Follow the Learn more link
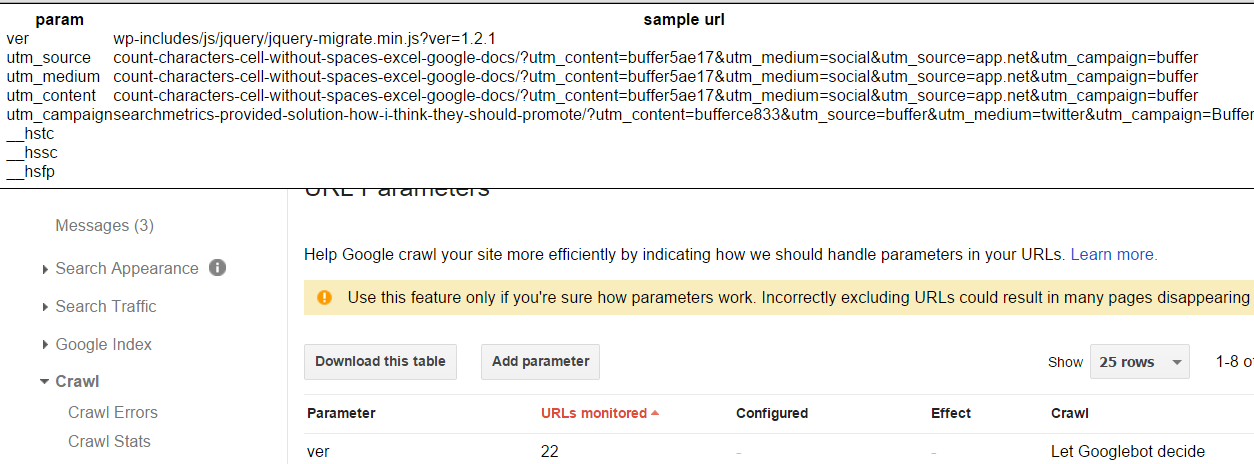The width and height of the screenshot is (1254, 464). coord(1114,255)
